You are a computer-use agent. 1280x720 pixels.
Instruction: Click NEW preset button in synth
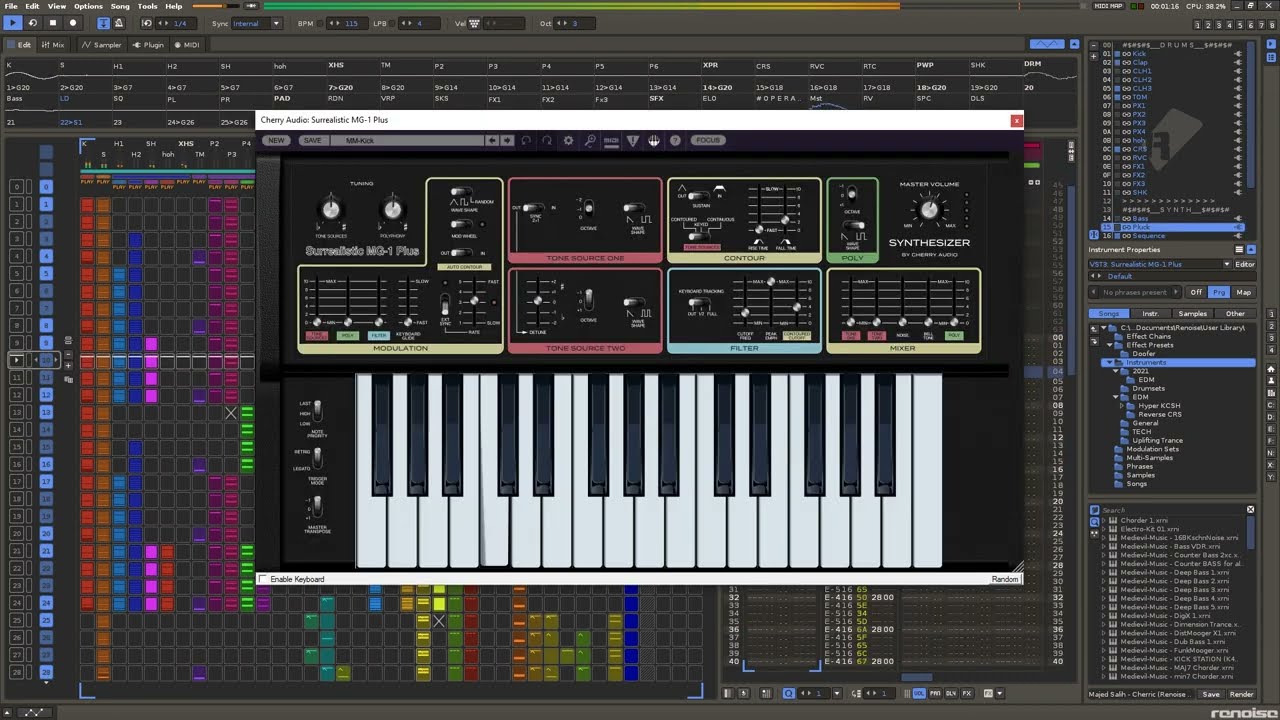click(x=275, y=140)
